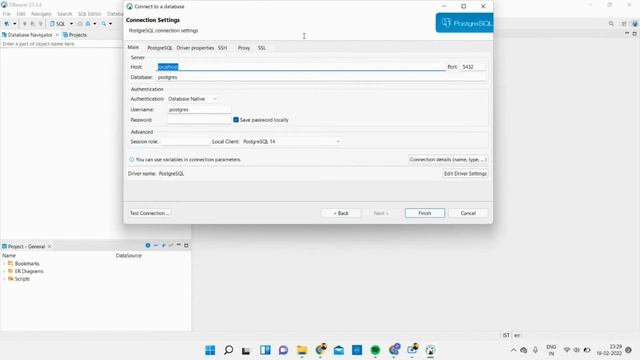Click Connection details (name, type...) button

[448, 160]
